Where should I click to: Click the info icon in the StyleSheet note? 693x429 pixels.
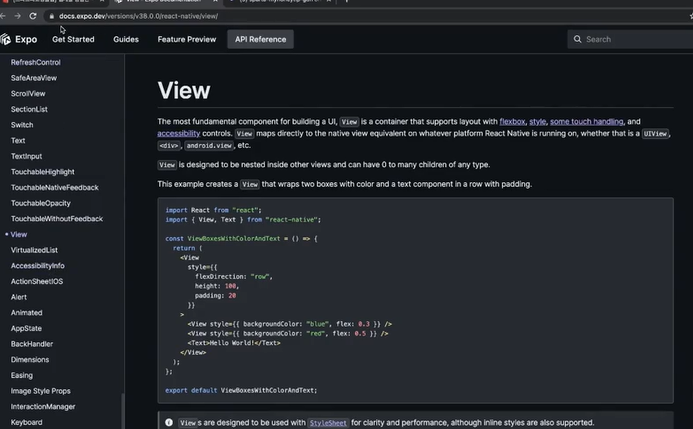click(169, 423)
